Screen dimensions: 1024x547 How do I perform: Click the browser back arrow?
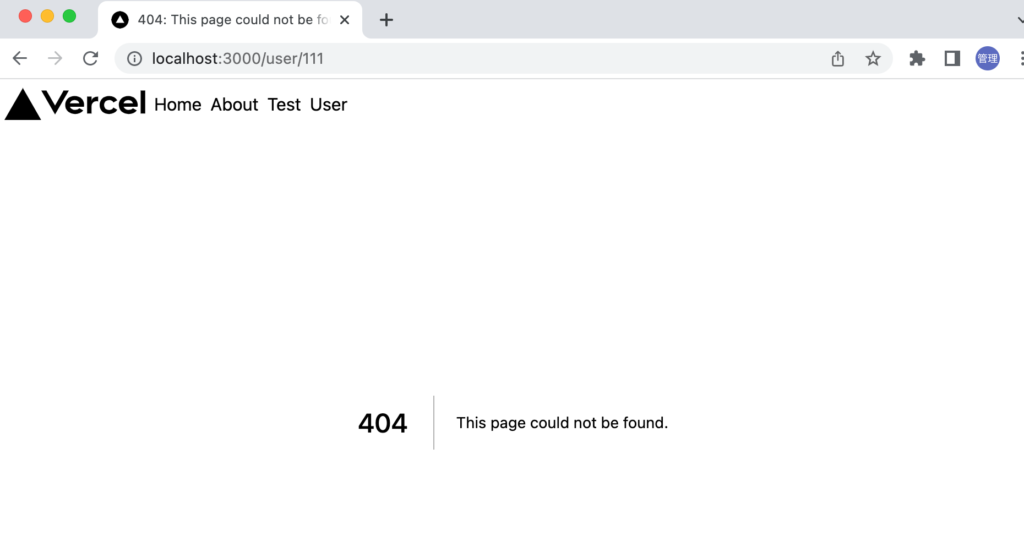(x=20, y=59)
